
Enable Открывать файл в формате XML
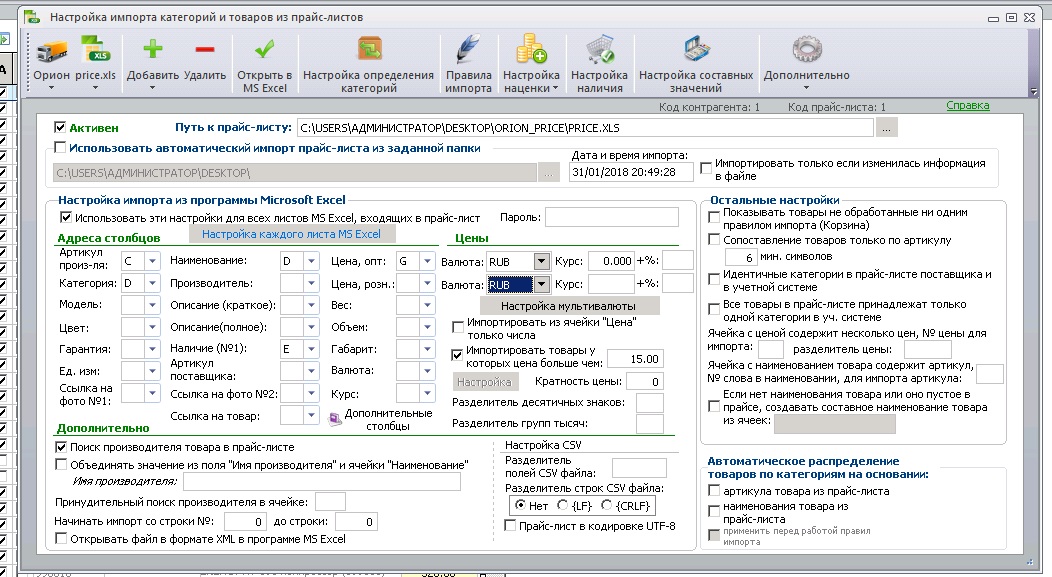pyautogui.click(x=61, y=538)
